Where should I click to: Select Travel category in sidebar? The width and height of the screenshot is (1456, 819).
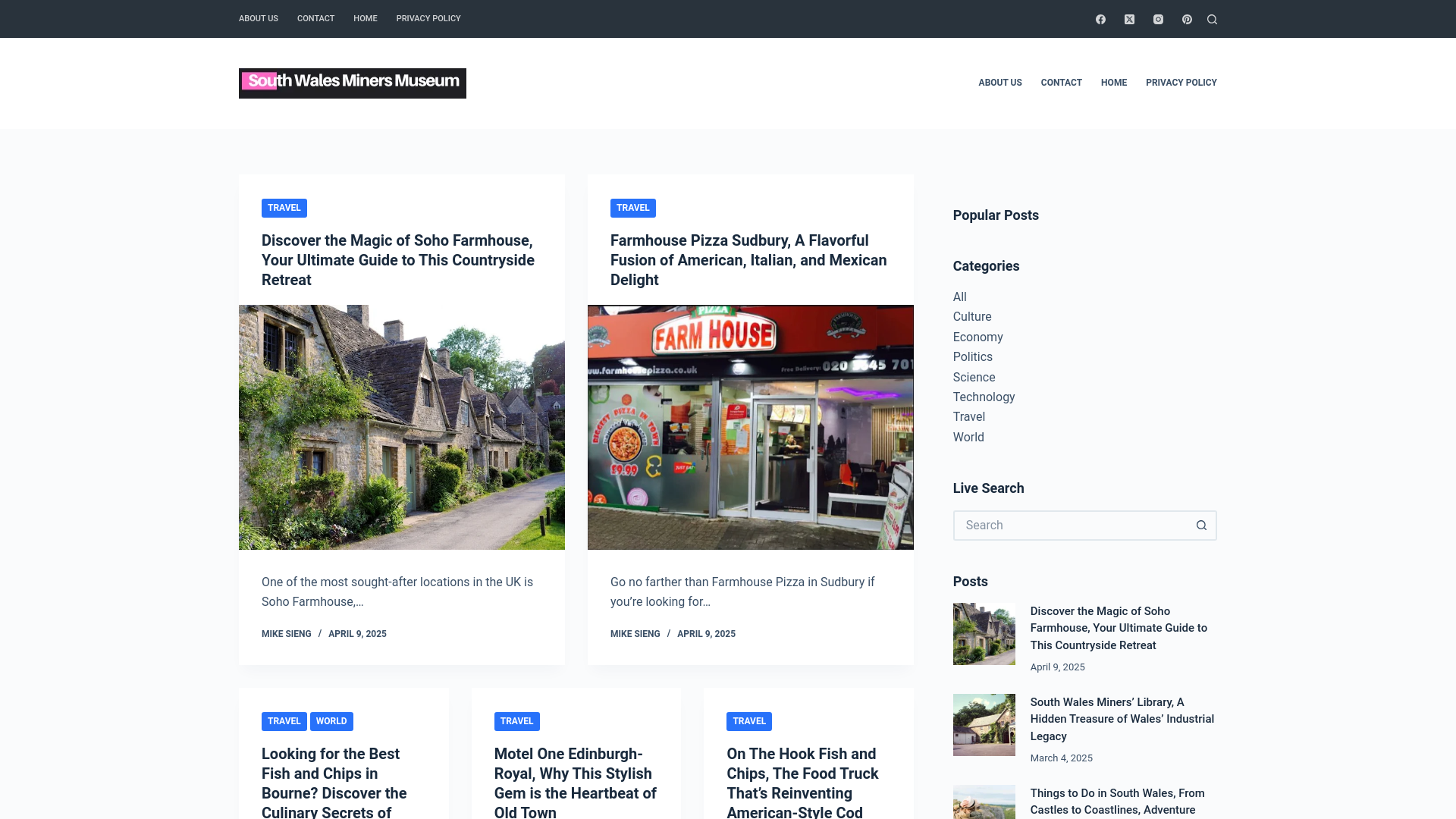point(969,417)
